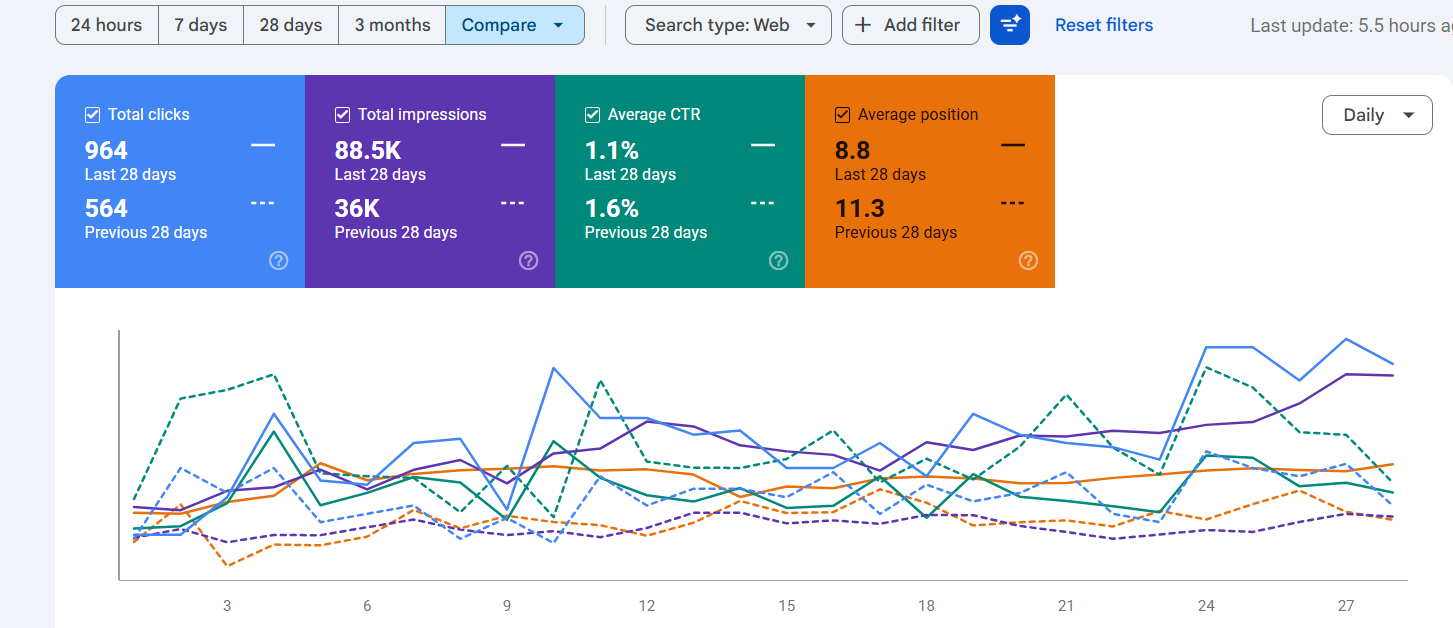Switch to the 7 days range

click(201, 25)
